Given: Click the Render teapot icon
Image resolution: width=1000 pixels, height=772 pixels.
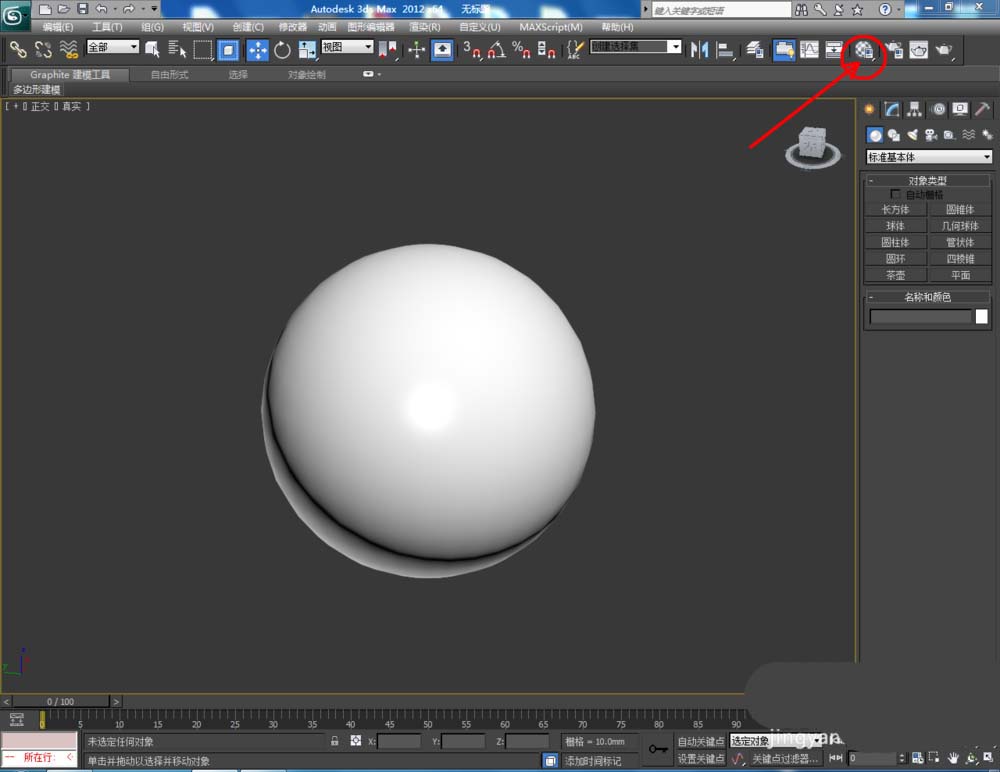Looking at the screenshot, I should click(942, 49).
